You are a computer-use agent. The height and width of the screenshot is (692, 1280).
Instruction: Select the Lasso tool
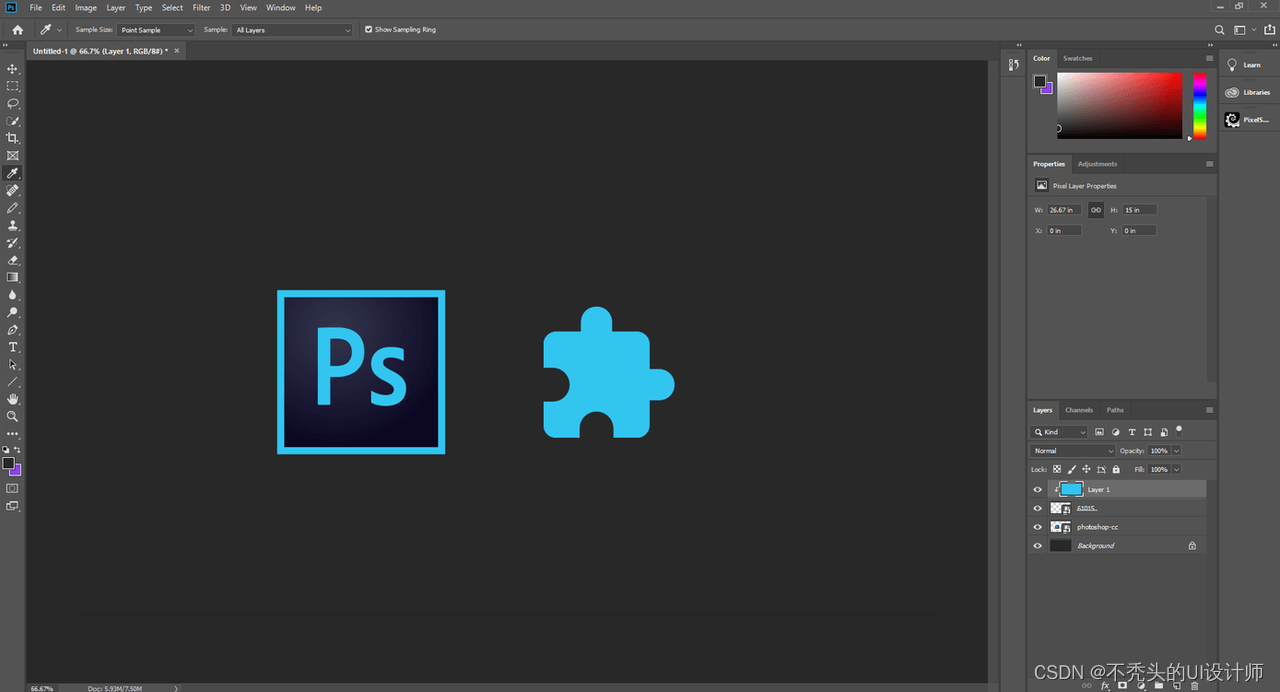click(x=13, y=103)
